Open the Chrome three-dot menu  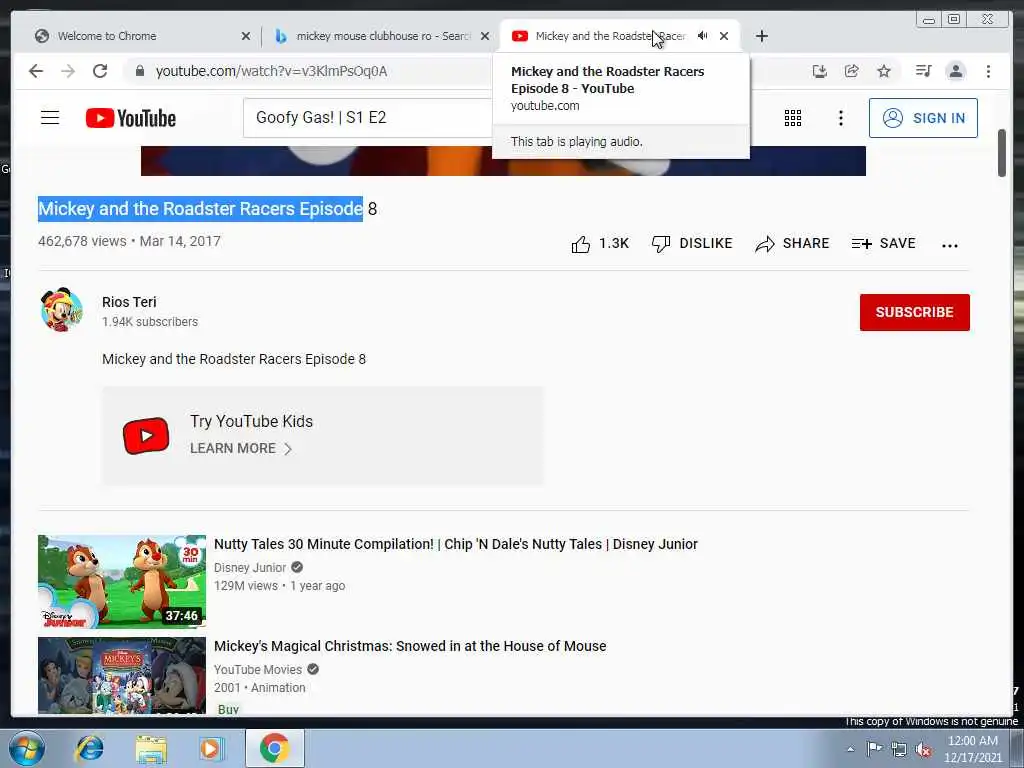(988, 71)
